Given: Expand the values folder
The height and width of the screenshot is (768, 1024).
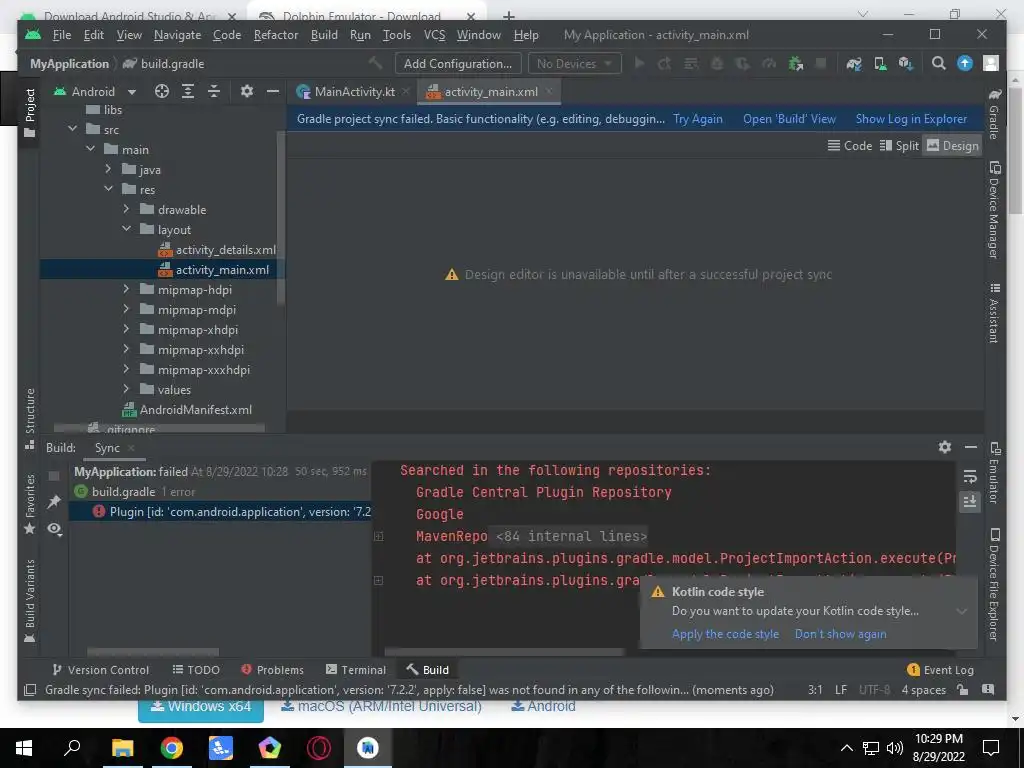Looking at the screenshot, I should 126,389.
